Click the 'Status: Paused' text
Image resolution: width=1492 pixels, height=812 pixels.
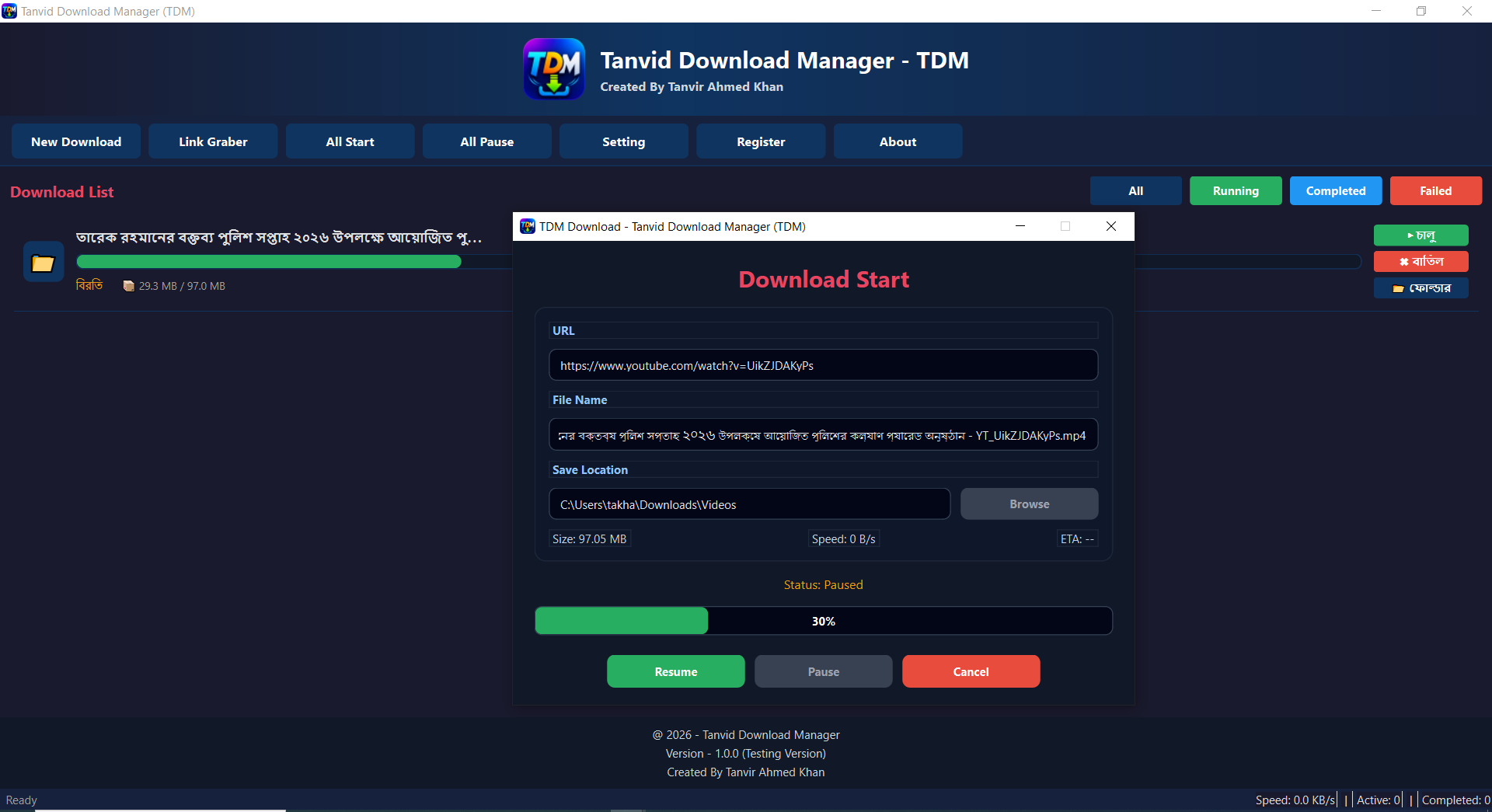pos(824,585)
